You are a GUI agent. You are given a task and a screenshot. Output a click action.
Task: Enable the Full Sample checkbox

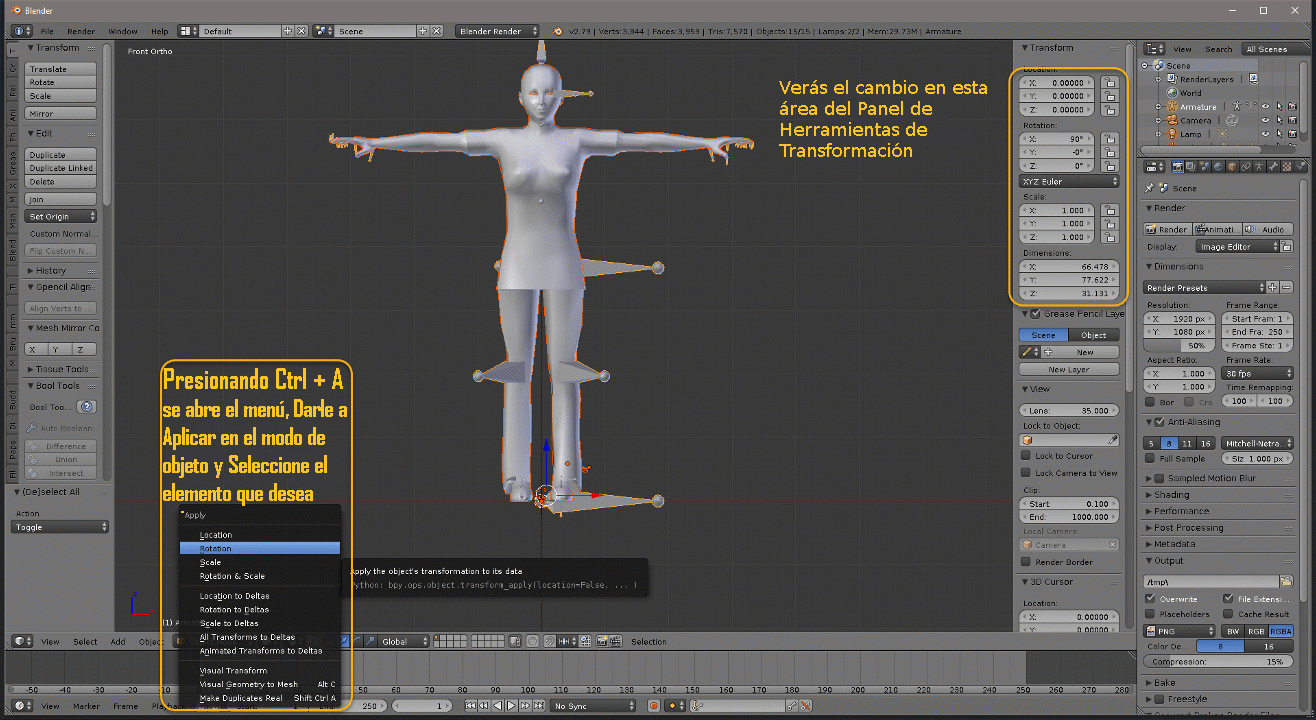pos(1151,458)
